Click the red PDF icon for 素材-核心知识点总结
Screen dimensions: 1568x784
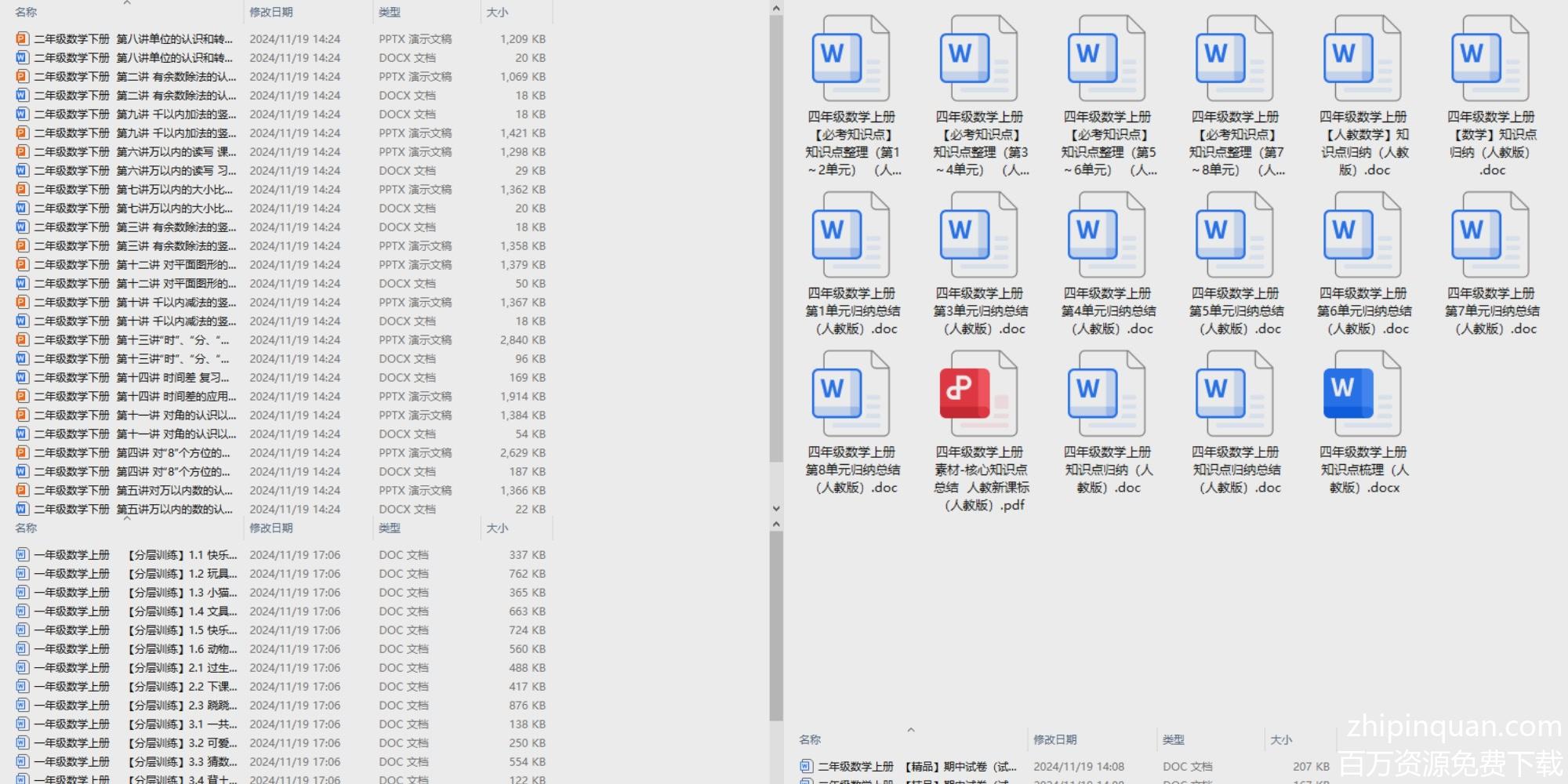[x=978, y=394]
